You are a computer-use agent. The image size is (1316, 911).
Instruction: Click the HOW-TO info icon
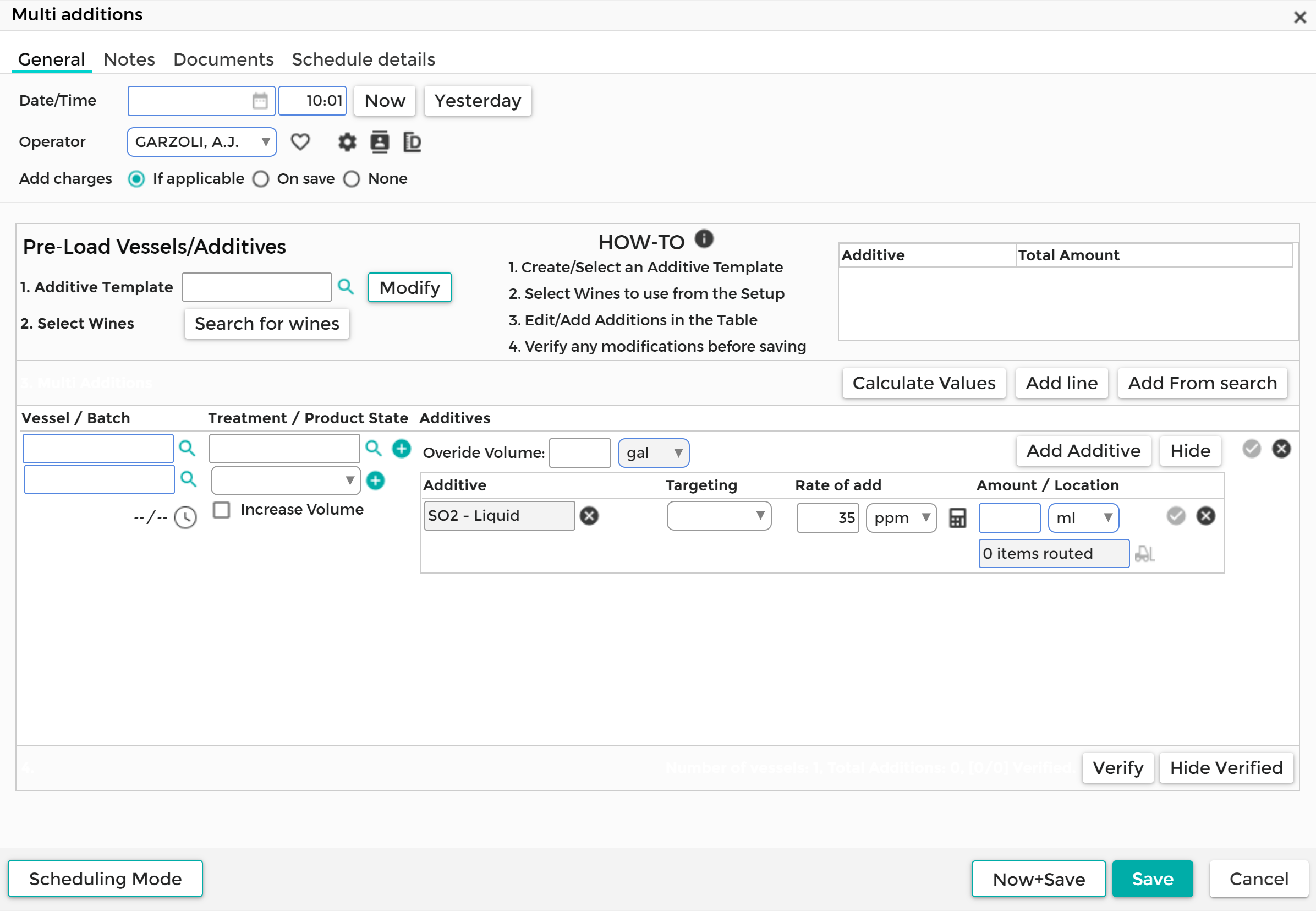coord(704,238)
